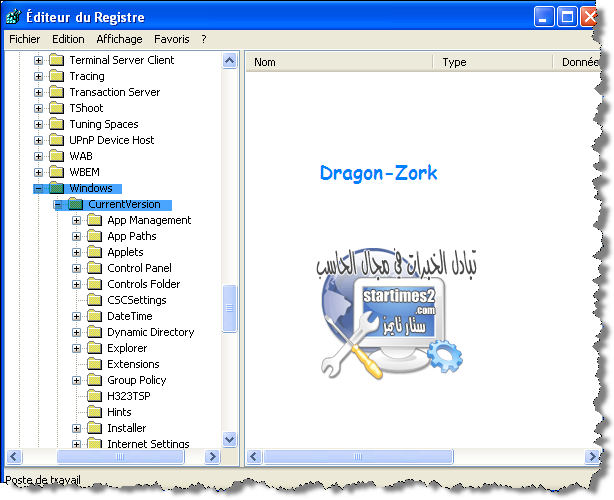Screen dimensions: 614x500
Task: Click the Control Panel folder icon
Action: tap(94, 268)
